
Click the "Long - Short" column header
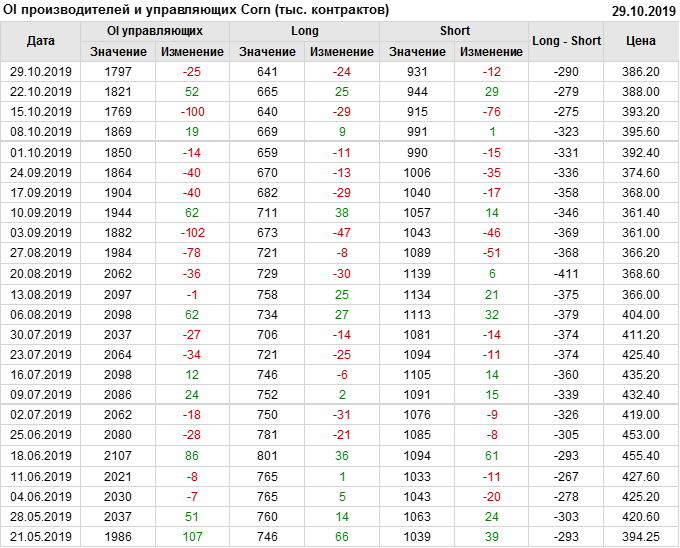coord(567,41)
